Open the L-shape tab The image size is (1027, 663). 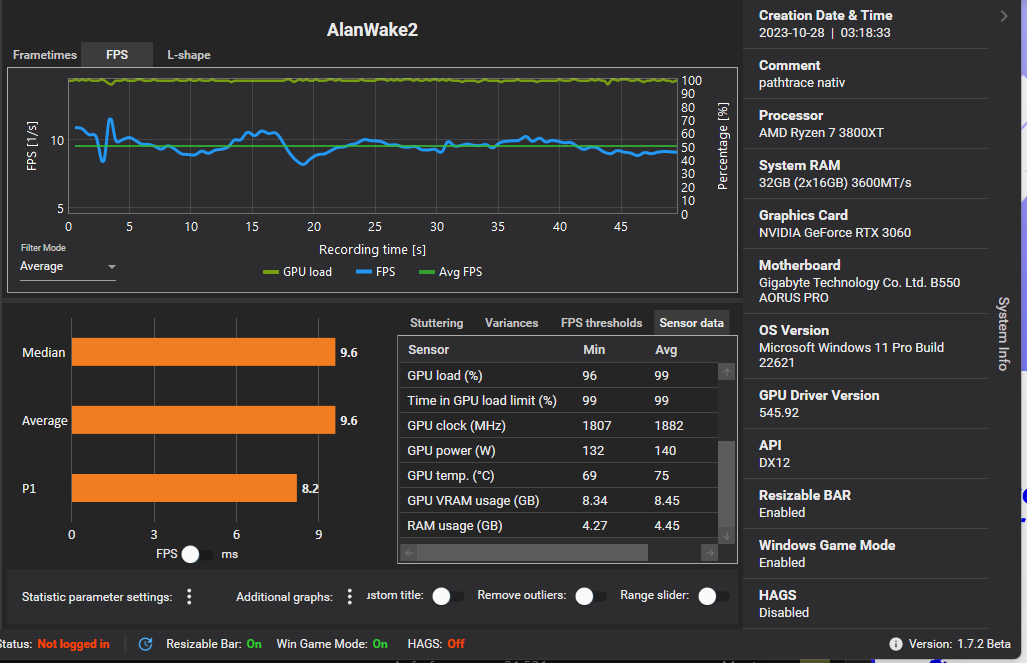(189, 55)
